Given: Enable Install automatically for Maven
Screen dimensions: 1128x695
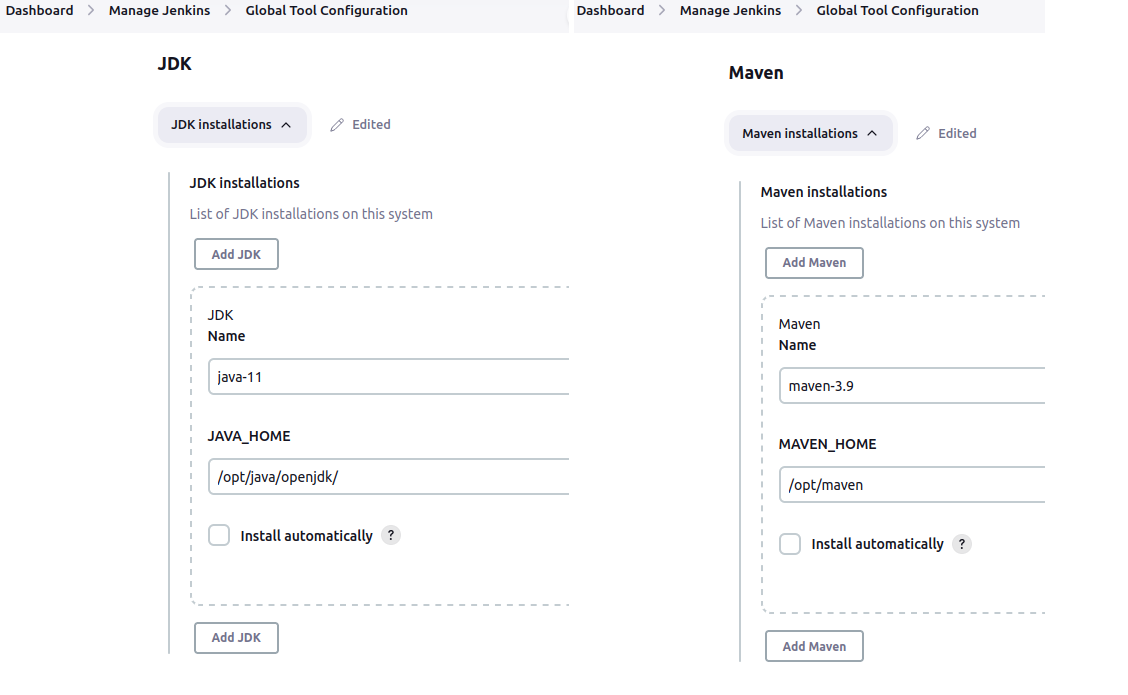Looking at the screenshot, I should click(x=790, y=544).
